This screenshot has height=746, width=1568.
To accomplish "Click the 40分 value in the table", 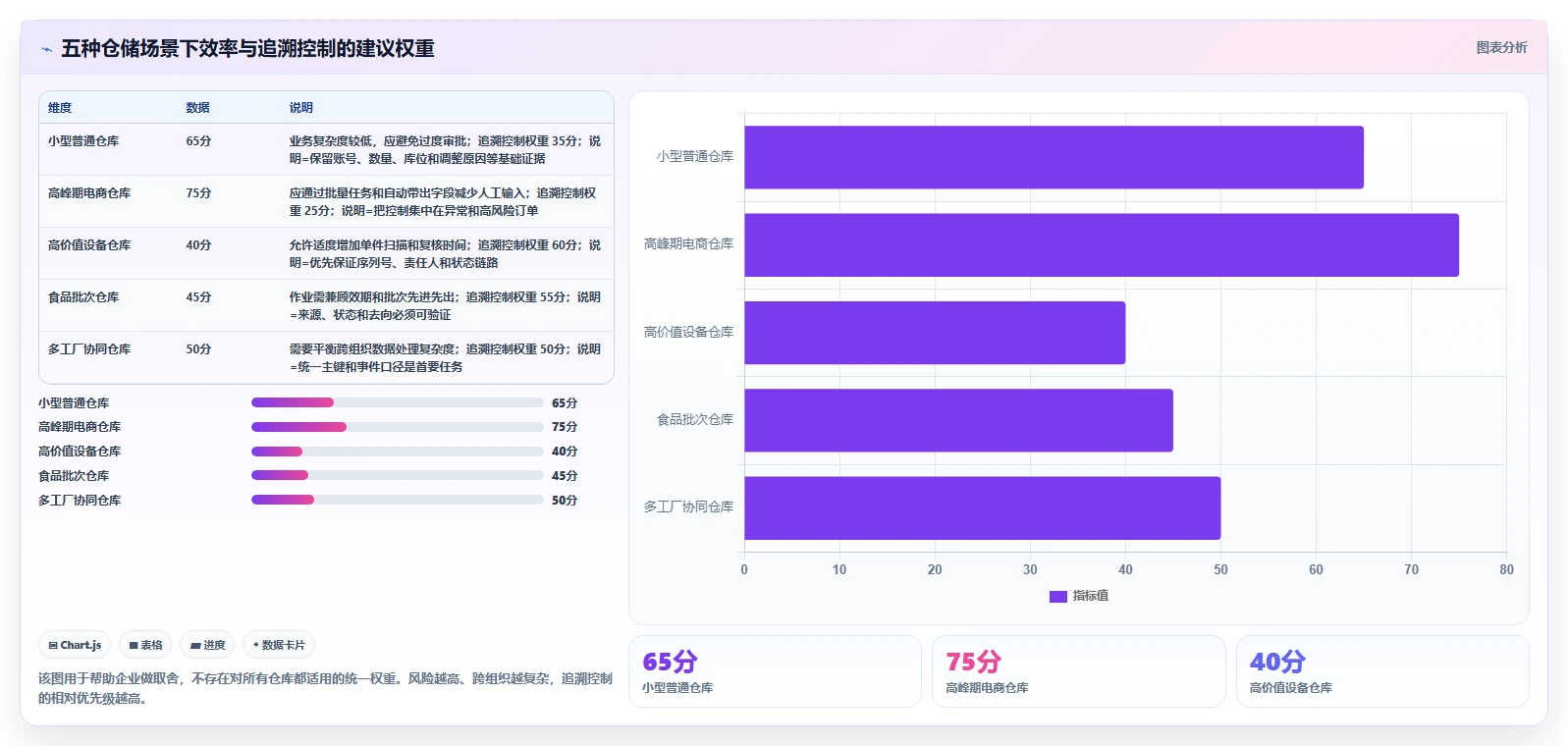I will tap(198, 245).
